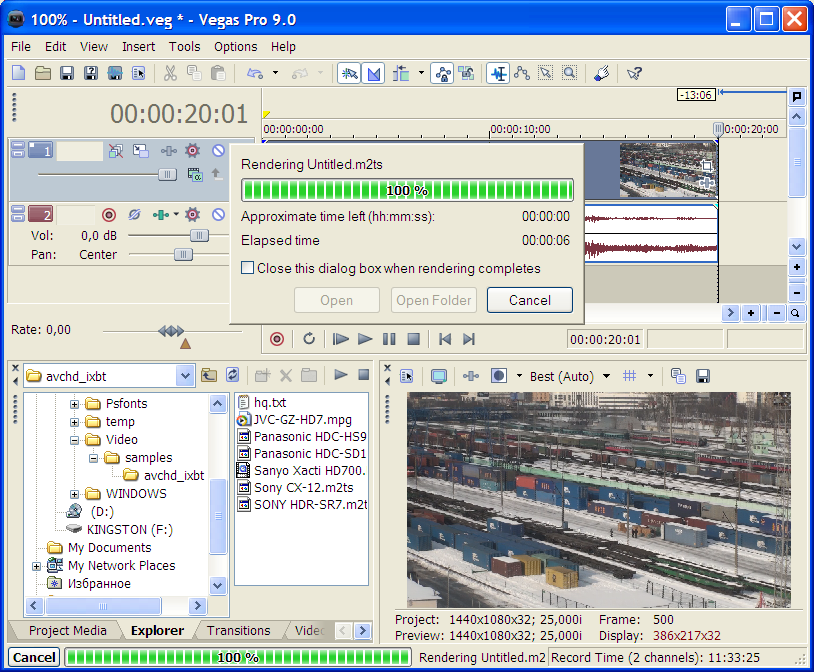Toggle Enable Snapping in toolbar
This screenshot has width=814, height=672.
pyautogui.click(x=349, y=73)
